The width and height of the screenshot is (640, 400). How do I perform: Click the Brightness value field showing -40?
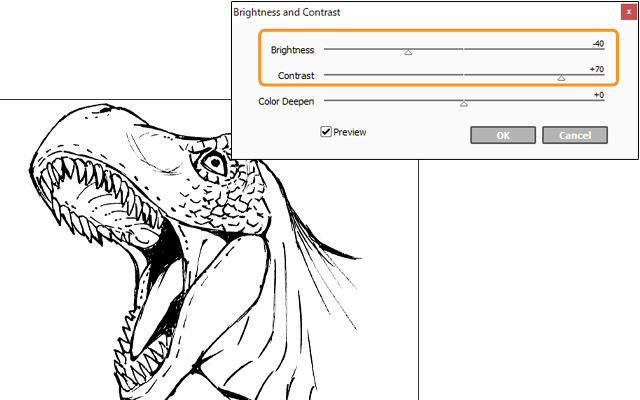point(597,43)
